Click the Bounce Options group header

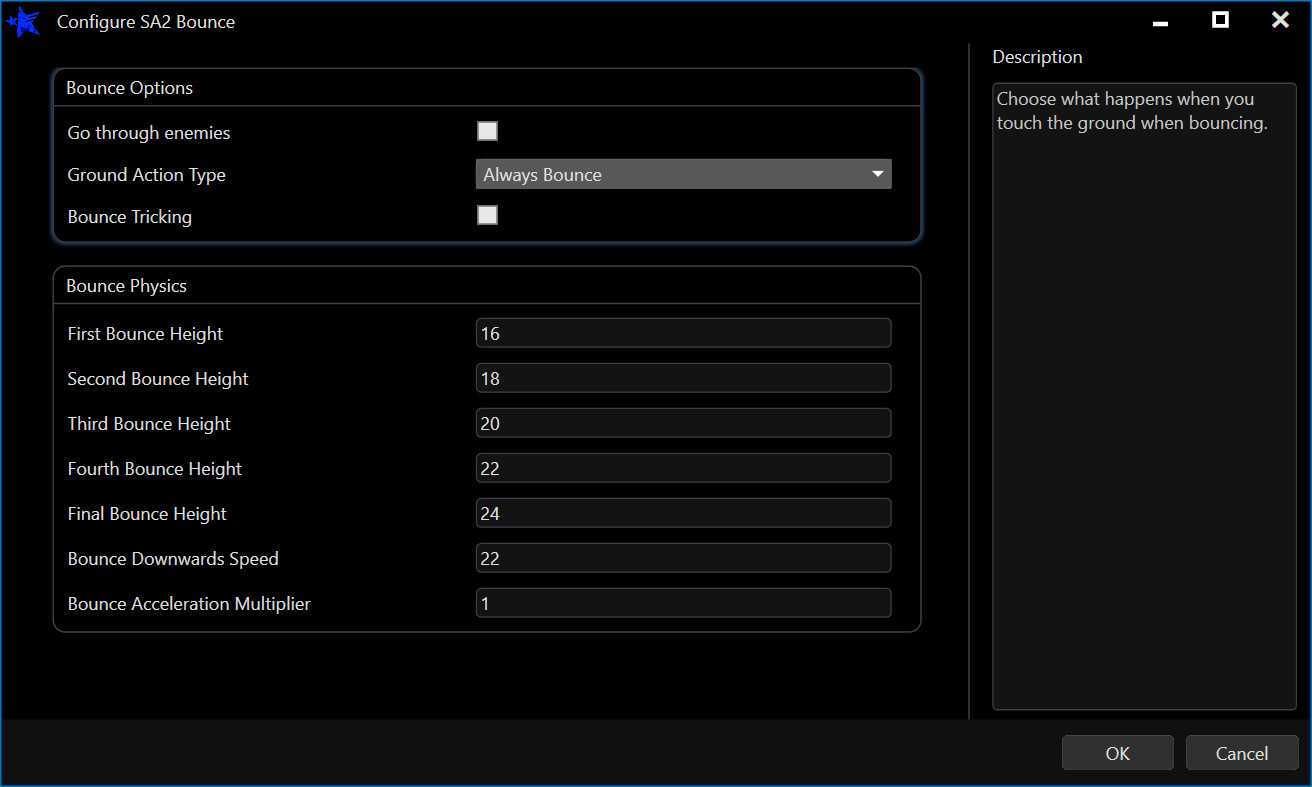(130, 88)
